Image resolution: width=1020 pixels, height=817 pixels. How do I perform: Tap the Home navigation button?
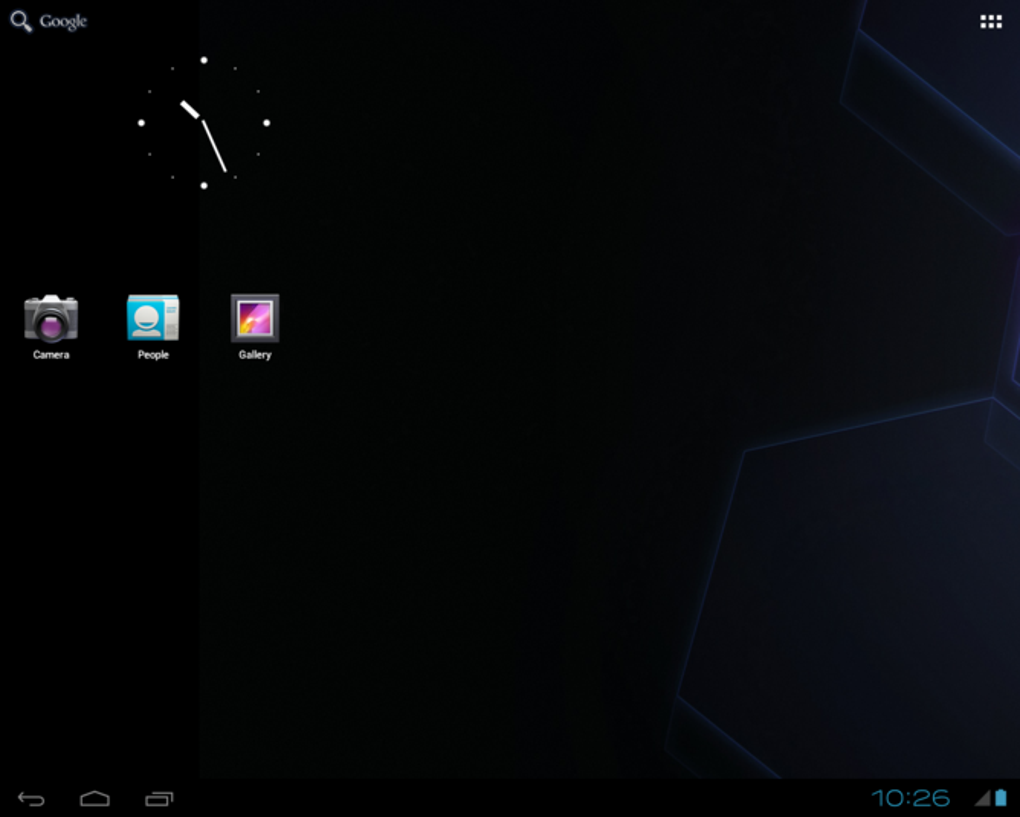(95, 798)
